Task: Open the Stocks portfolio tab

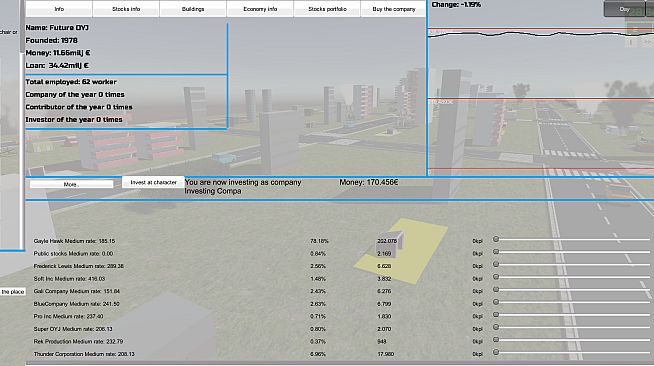Action: point(327,9)
